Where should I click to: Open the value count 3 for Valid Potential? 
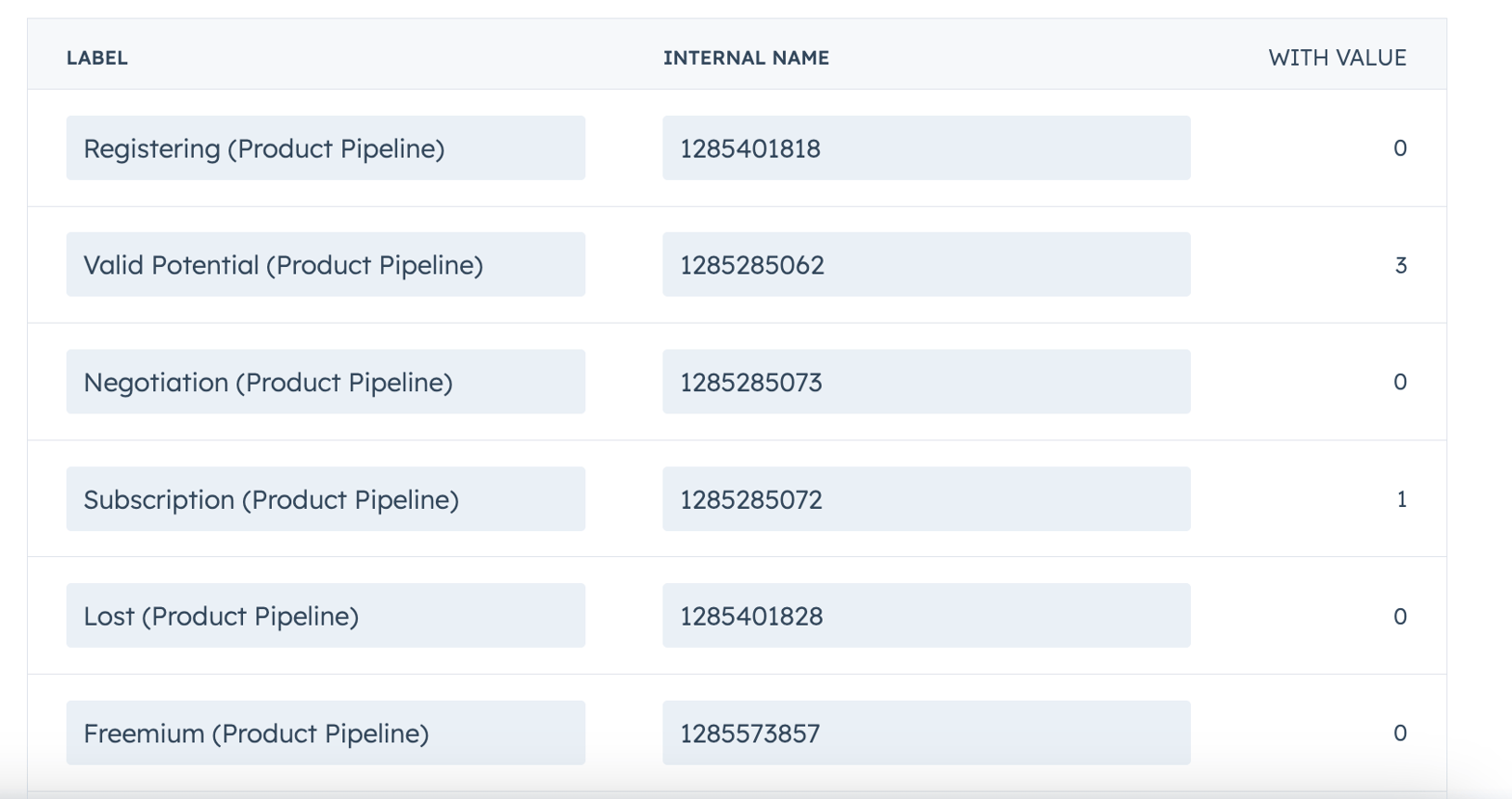[1400, 265]
